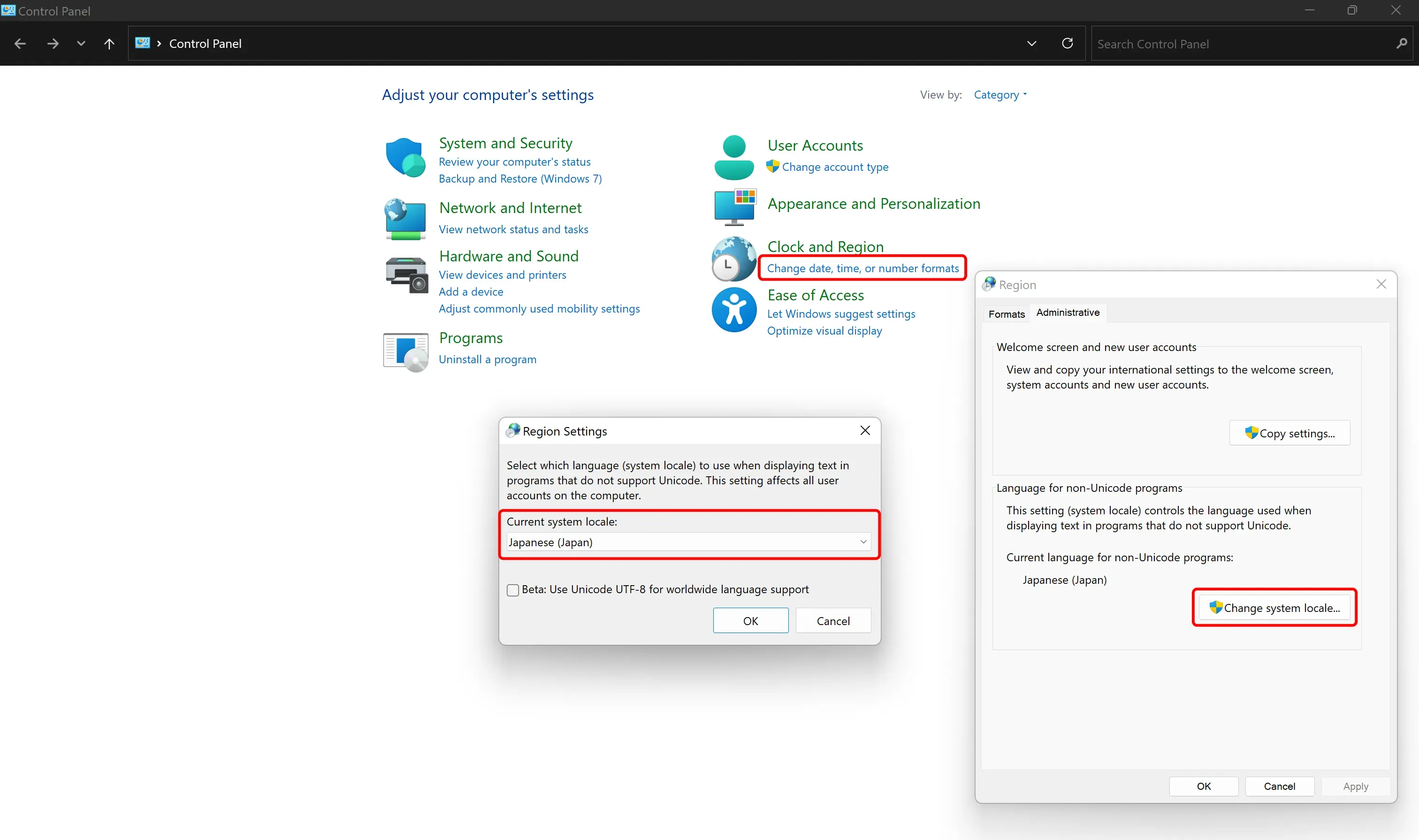Click Cancel in Region Settings dialog

832,620
